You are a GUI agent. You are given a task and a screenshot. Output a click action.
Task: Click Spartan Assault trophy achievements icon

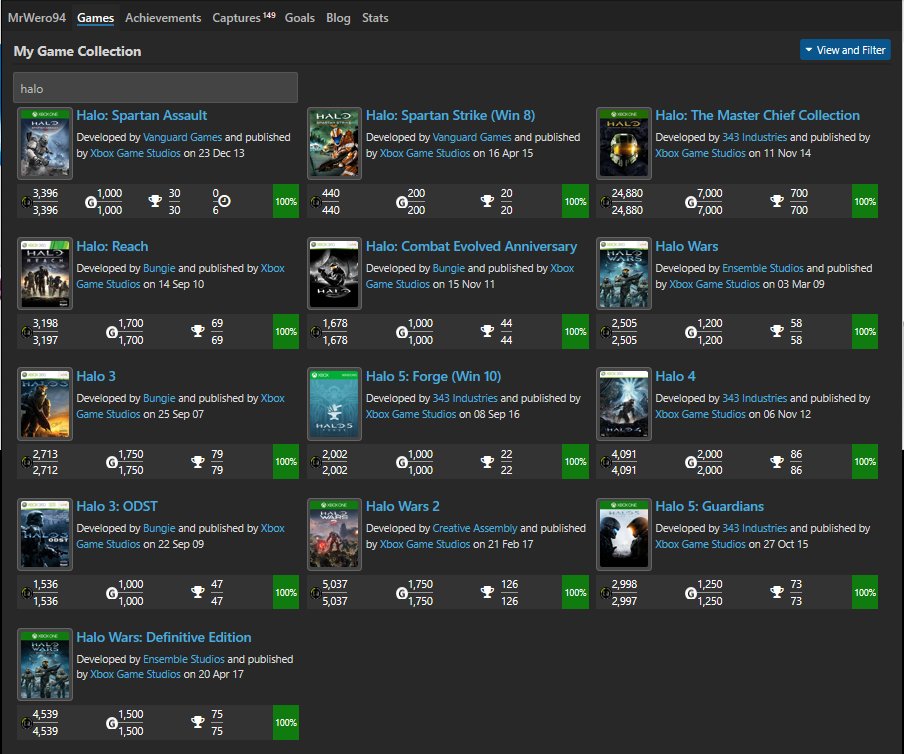[x=155, y=201]
